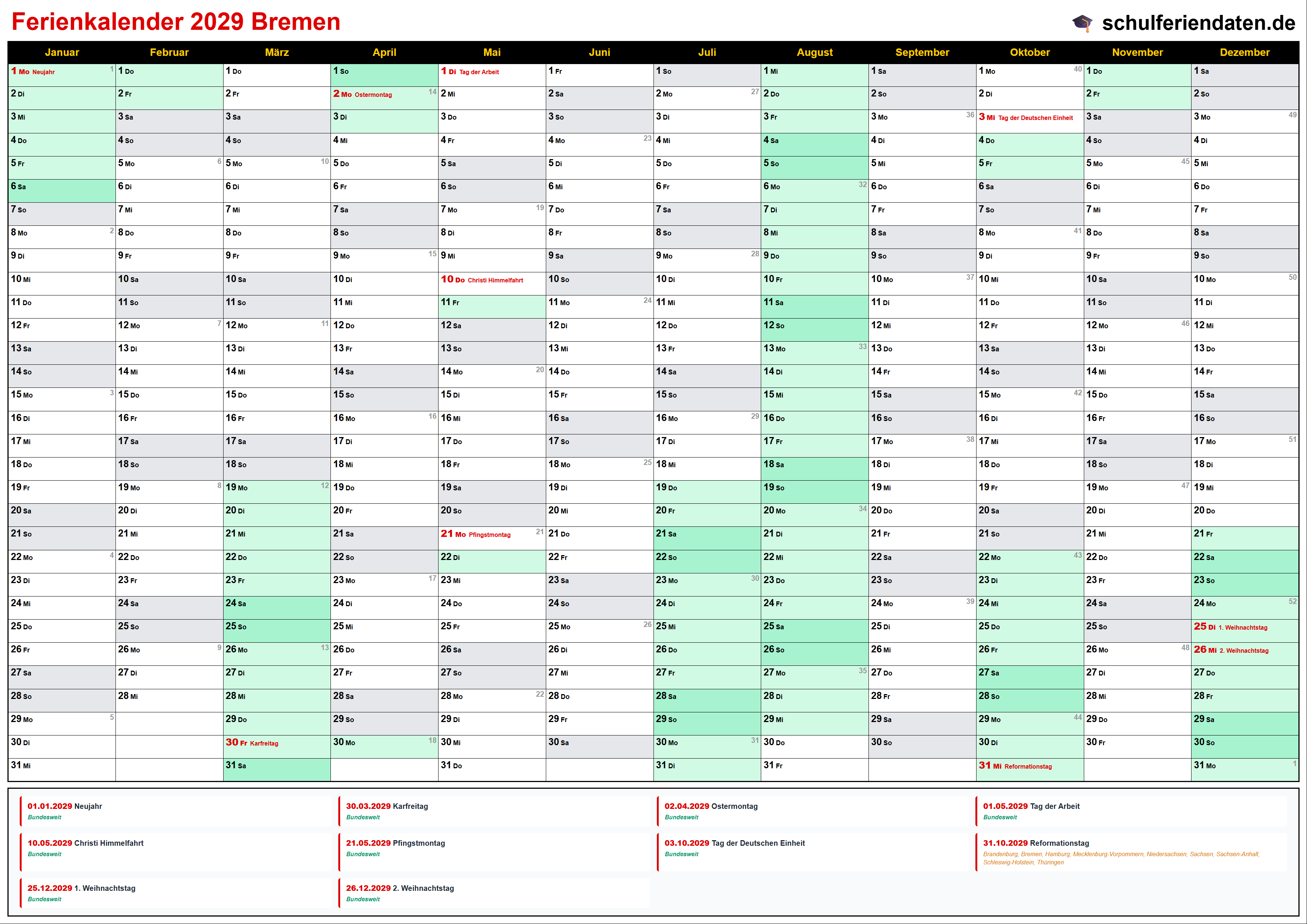
Task: Click the 3 Mi Tag der Deutschen Einheit cell
Action: click(x=1029, y=118)
